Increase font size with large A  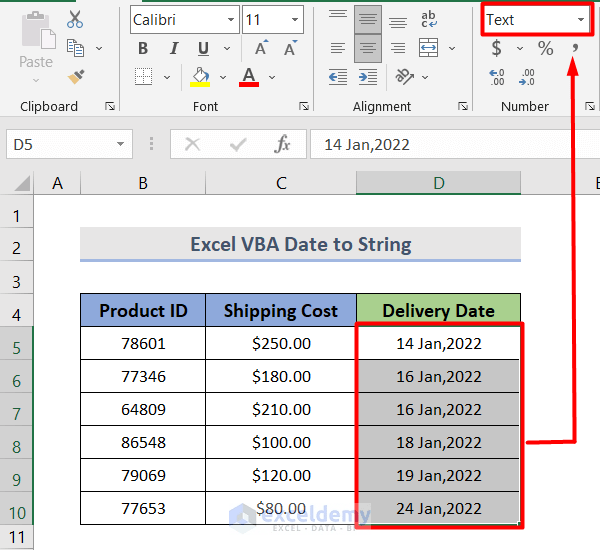(x=261, y=48)
